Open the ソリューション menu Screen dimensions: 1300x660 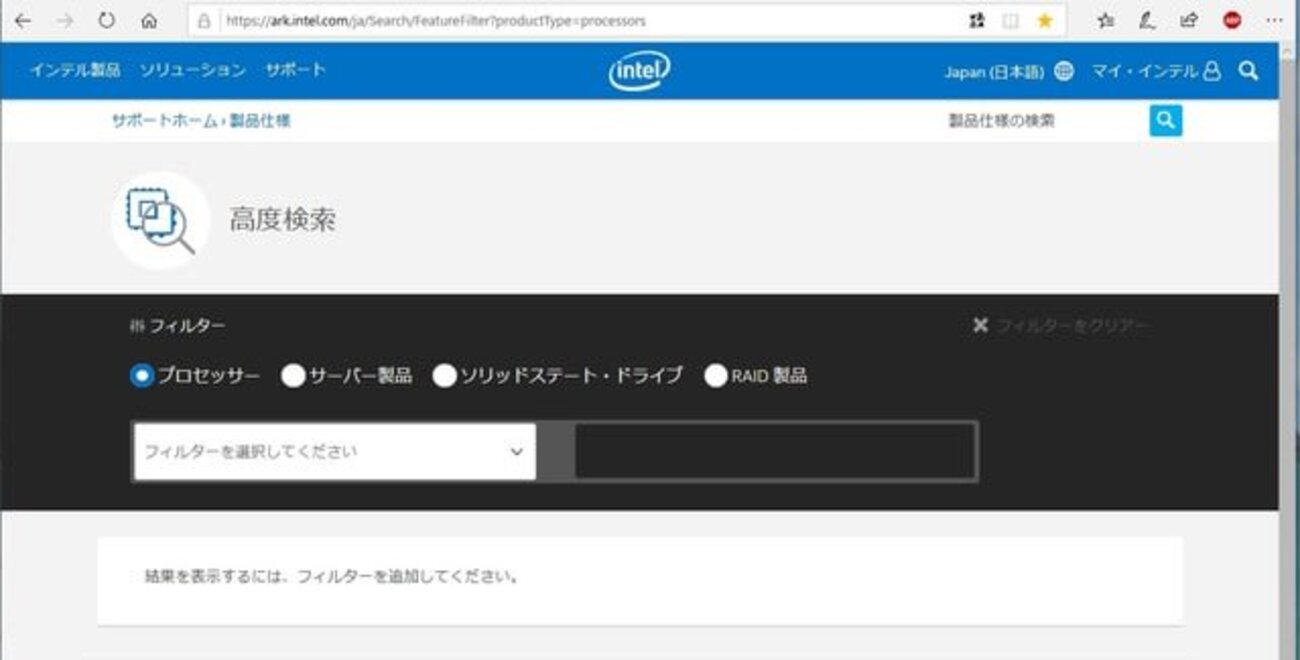192,70
